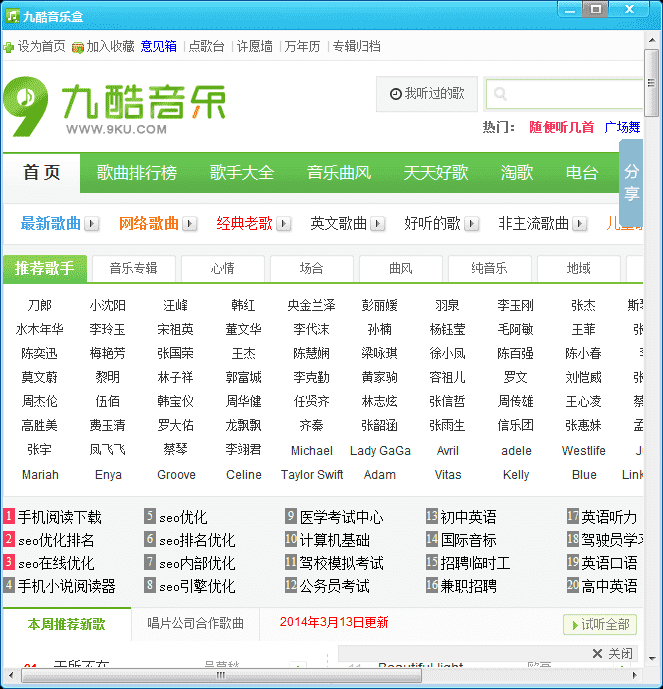This screenshot has width=663, height=689.
Task: Select the 推荐歌手 tab
Action: point(45,268)
